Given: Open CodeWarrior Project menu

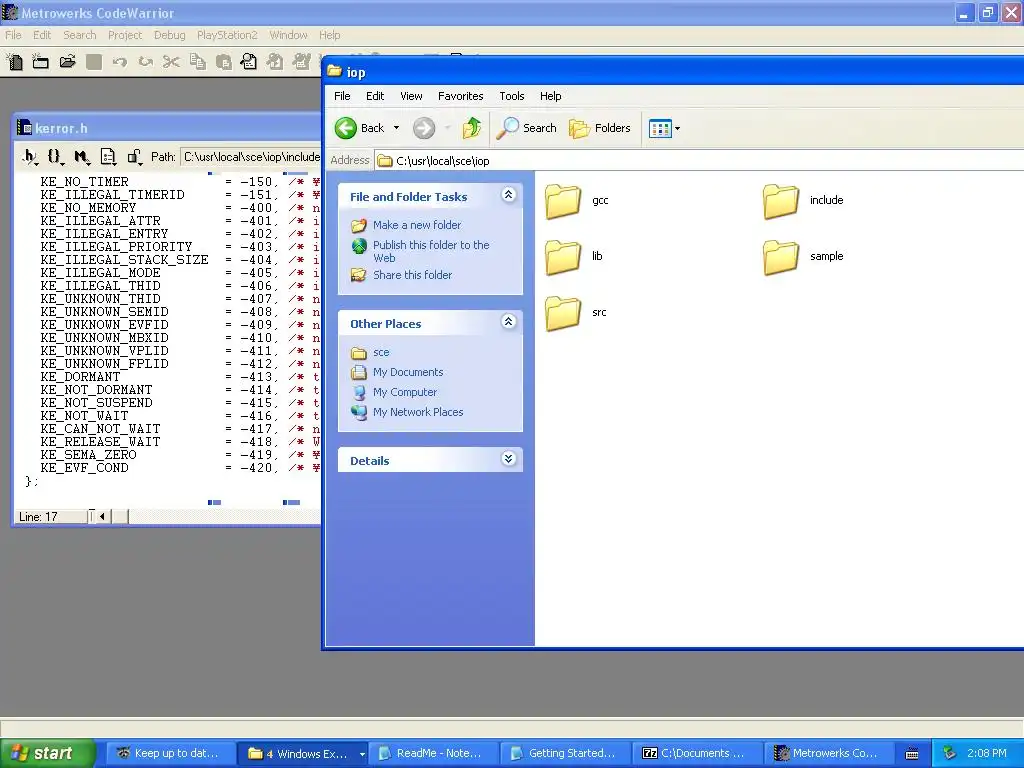Looking at the screenshot, I should (x=125, y=35).
